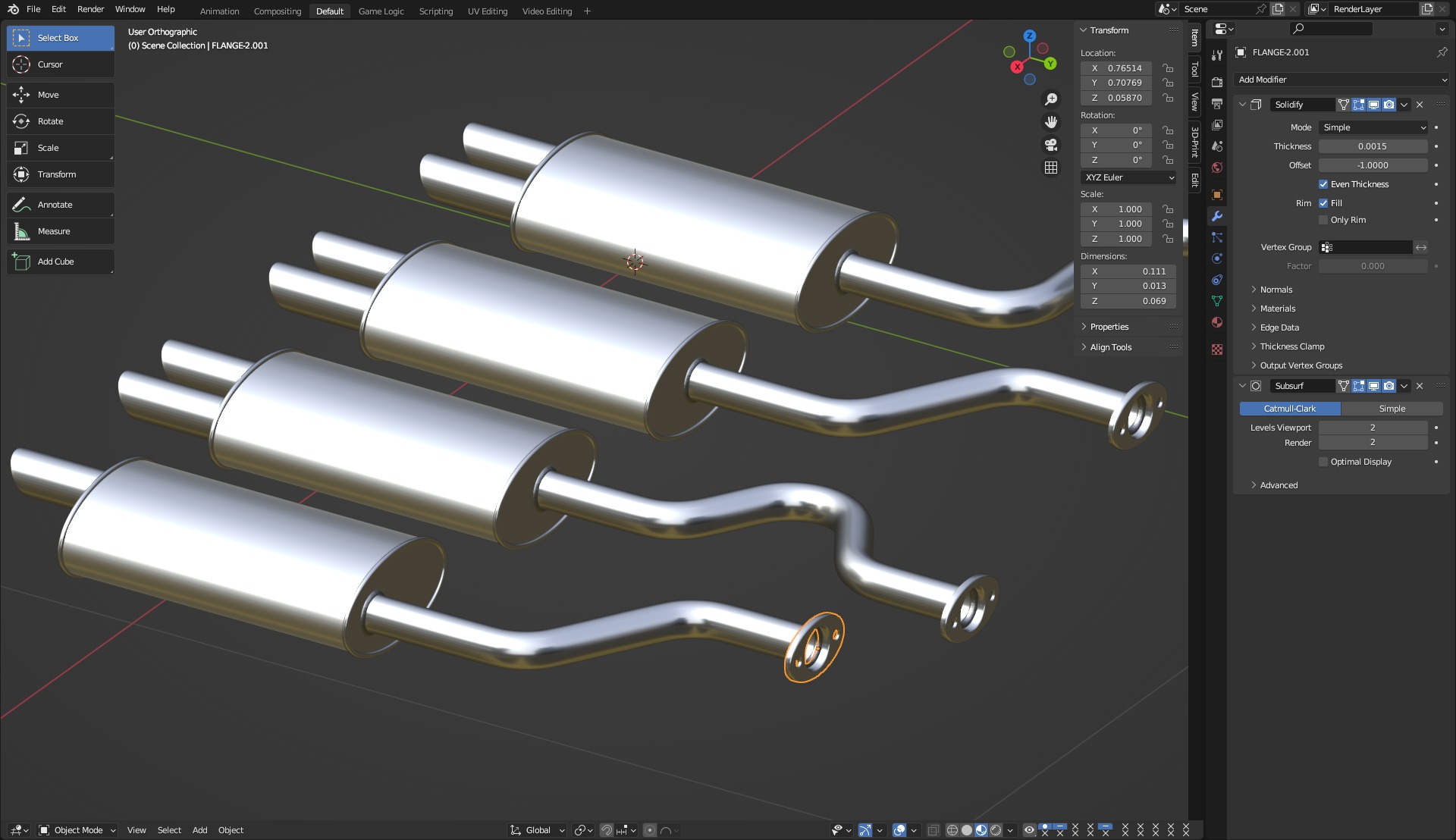This screenshot has width=1456, height=840.
Task: Adjust Solidify Offset value field
Action: (x=1373, y=165)
